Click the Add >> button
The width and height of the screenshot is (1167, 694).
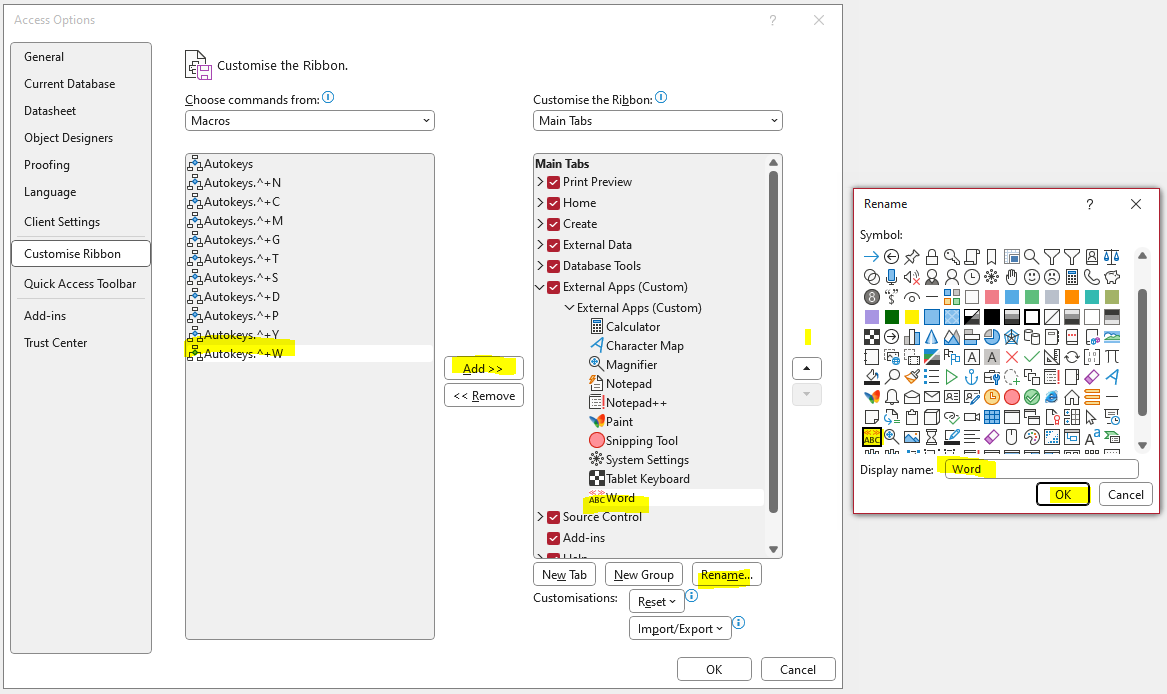tap(484, 368)
